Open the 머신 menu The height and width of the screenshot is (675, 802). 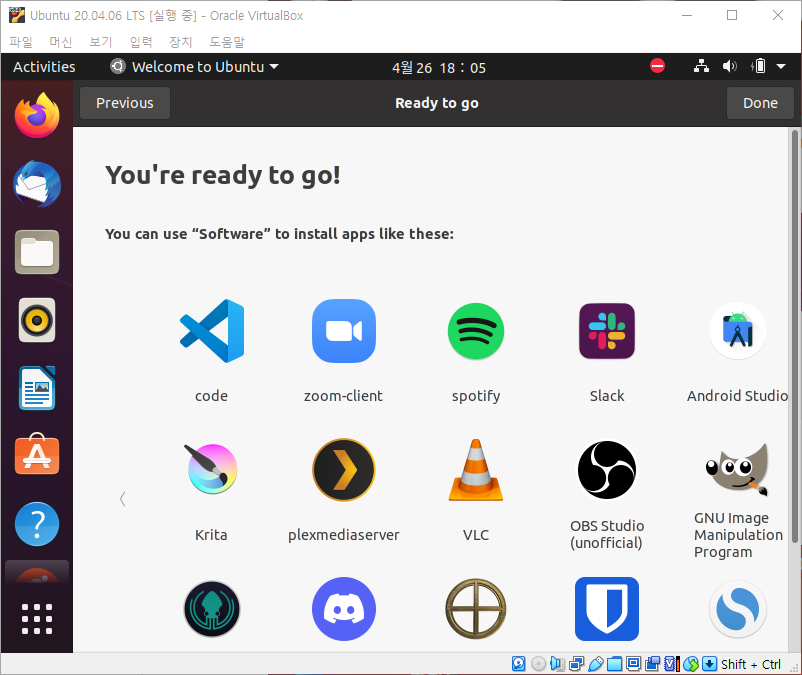tap(61, 41)
